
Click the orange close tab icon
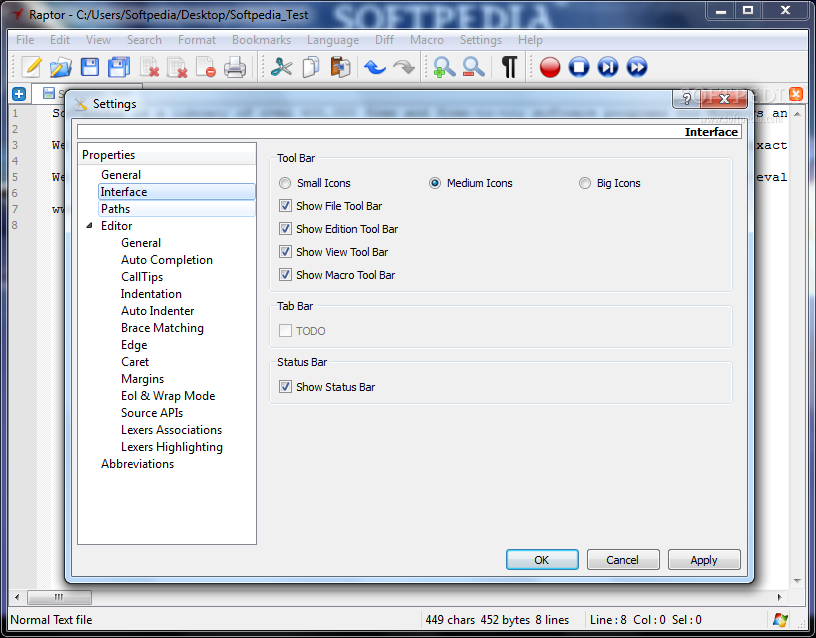796,94
